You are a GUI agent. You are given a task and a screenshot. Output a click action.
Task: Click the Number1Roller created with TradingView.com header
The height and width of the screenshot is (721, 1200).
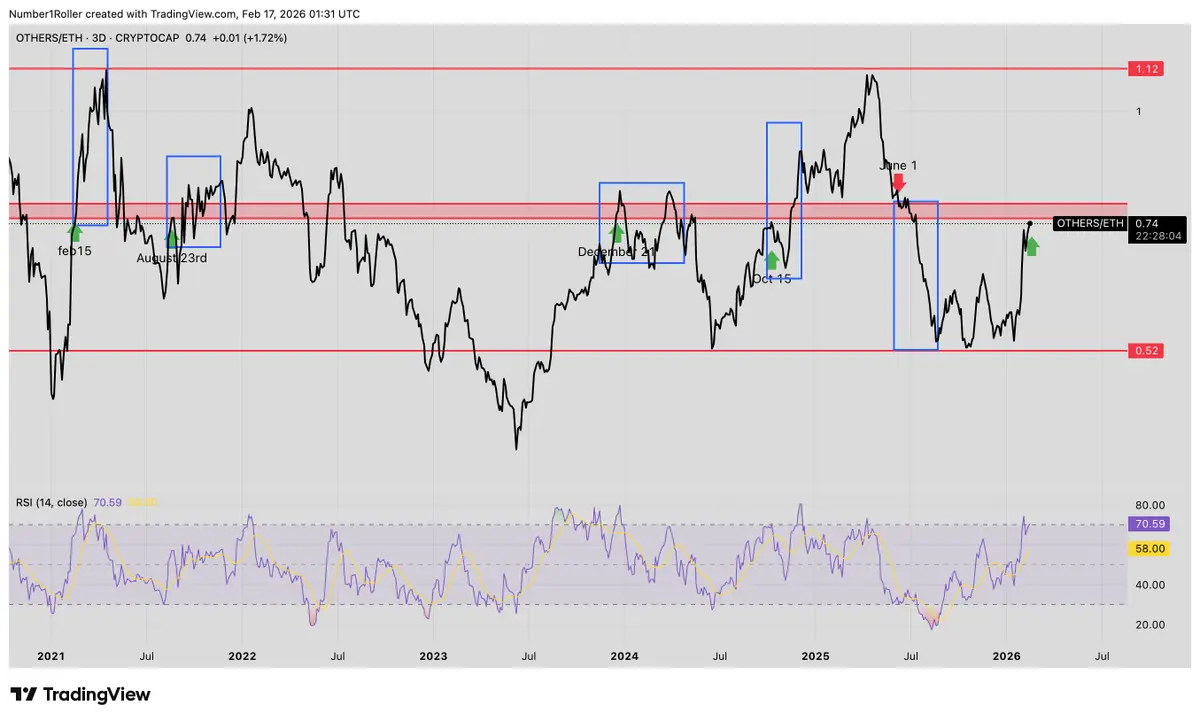point(185,14)
